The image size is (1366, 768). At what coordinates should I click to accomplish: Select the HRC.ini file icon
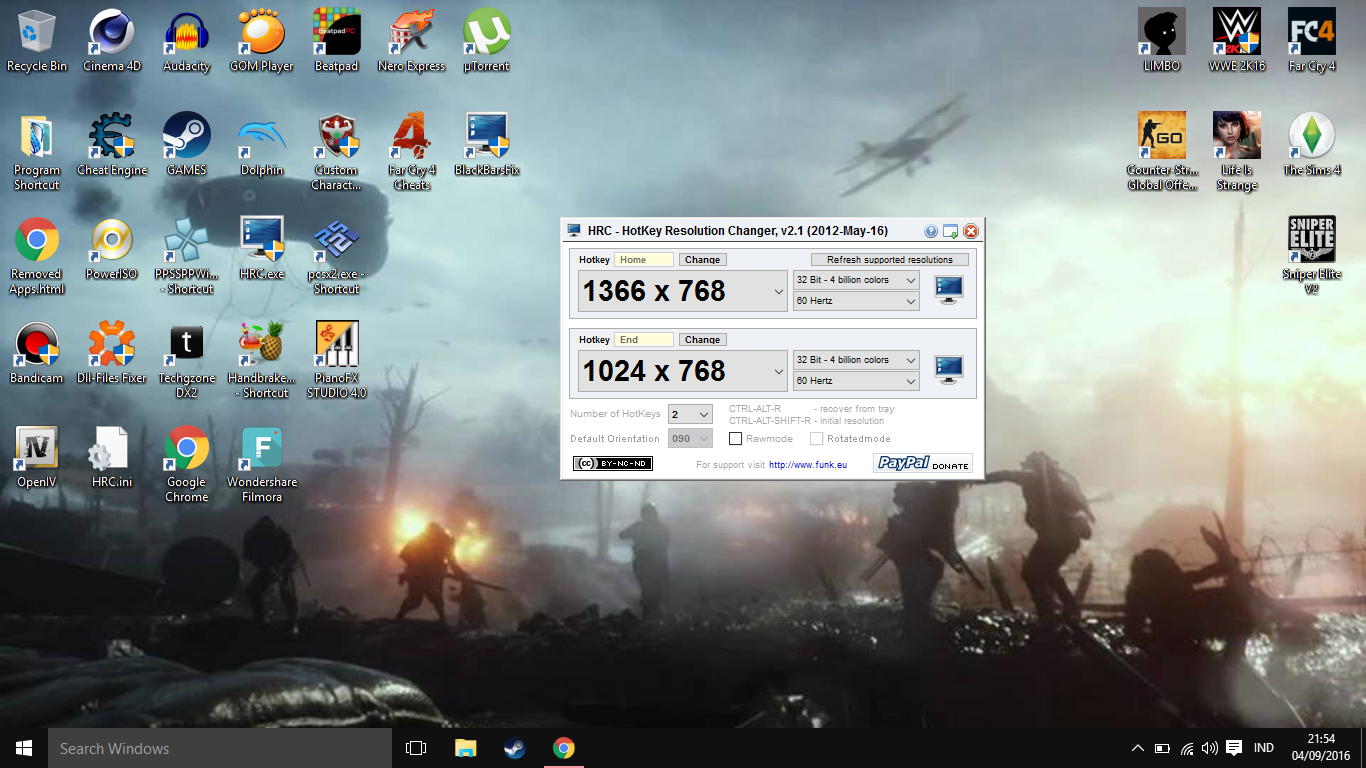(112, 457)
